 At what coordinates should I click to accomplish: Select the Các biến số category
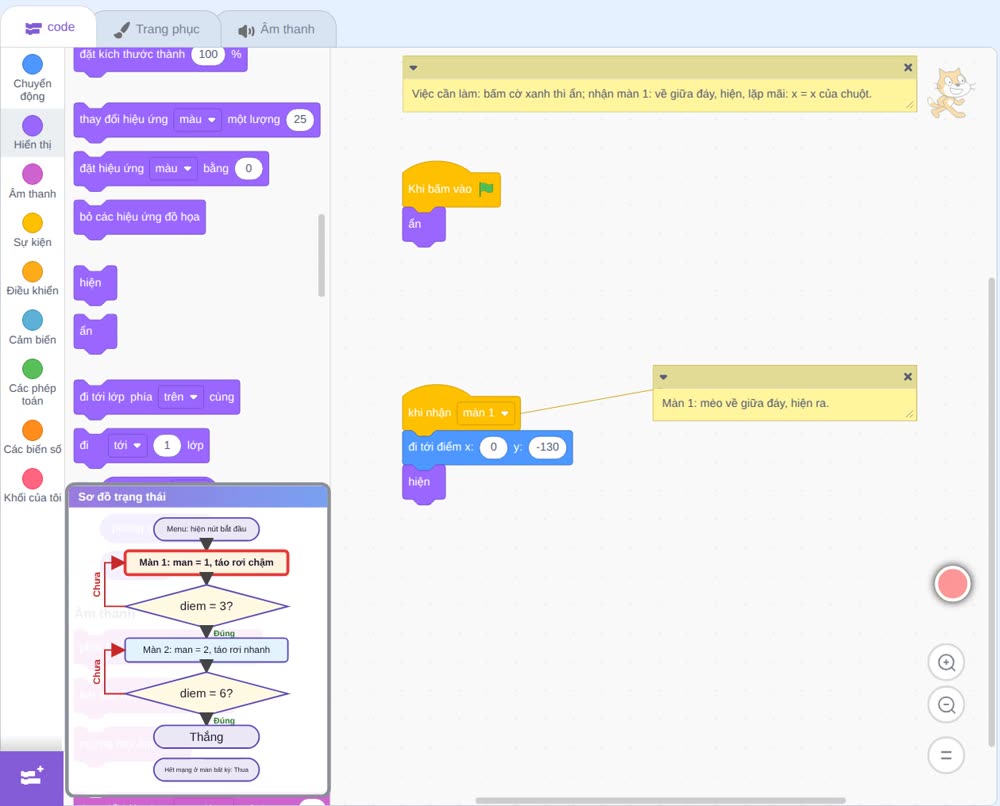(x=32, y=437)
